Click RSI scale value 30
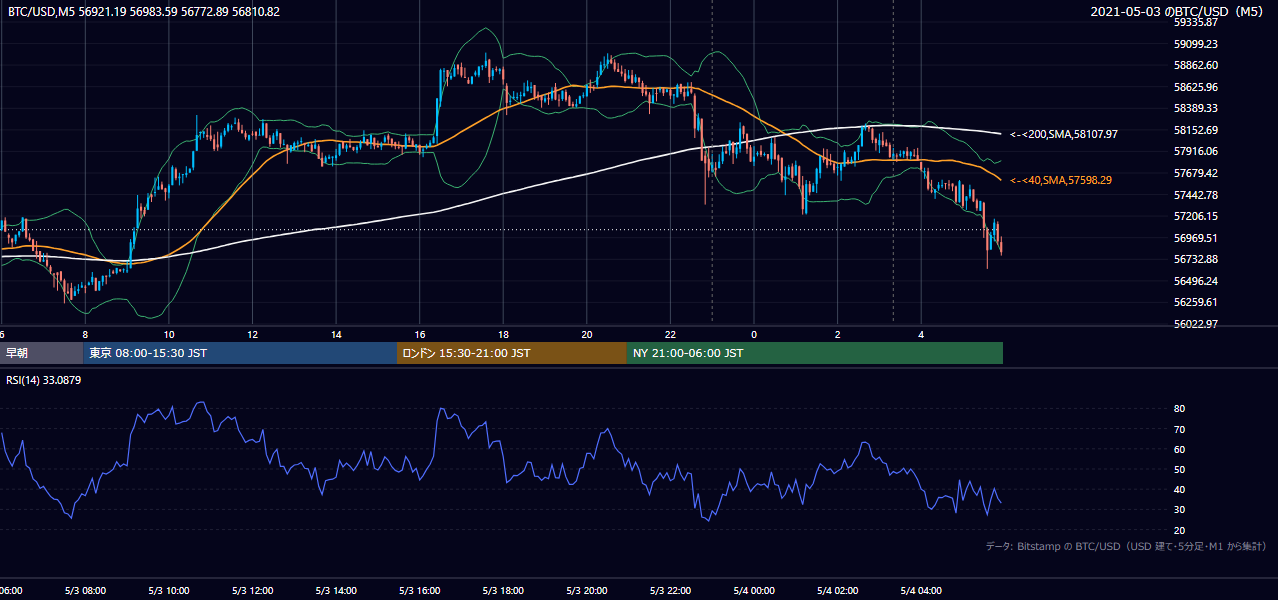Image resolution: width=1278 pixels, height=600 pixels. click(x=1180, y=510)
